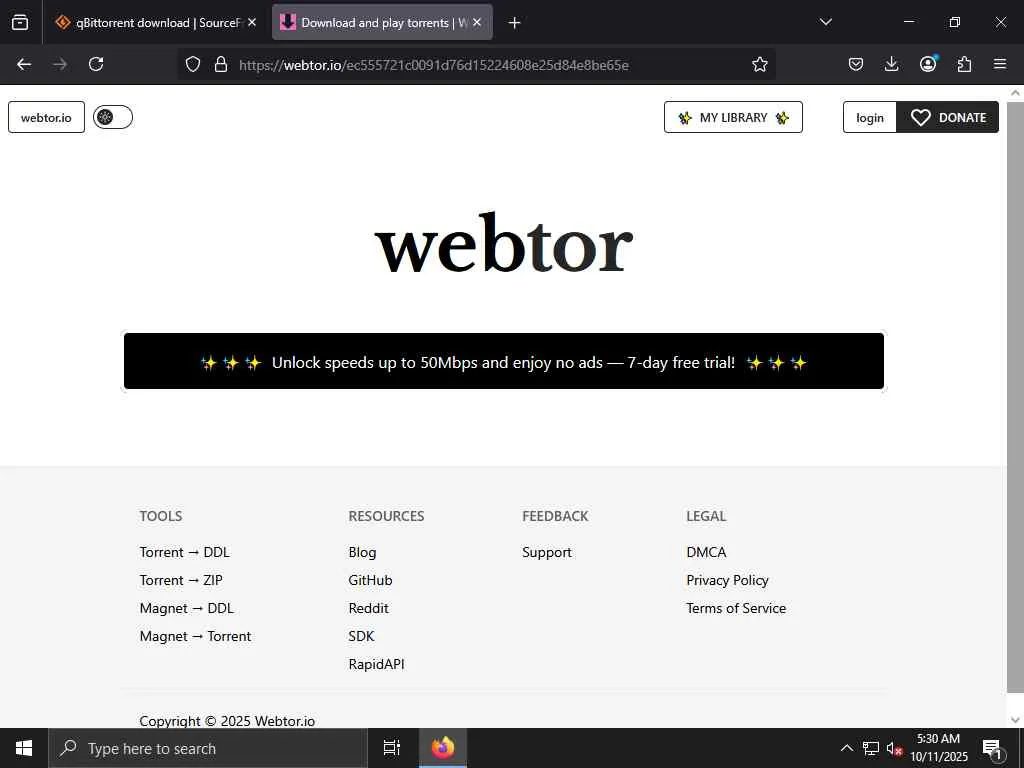Open the Firefox hamburger menu
The width and height of the screenshot is (1024, 768).
(1000, 64)
